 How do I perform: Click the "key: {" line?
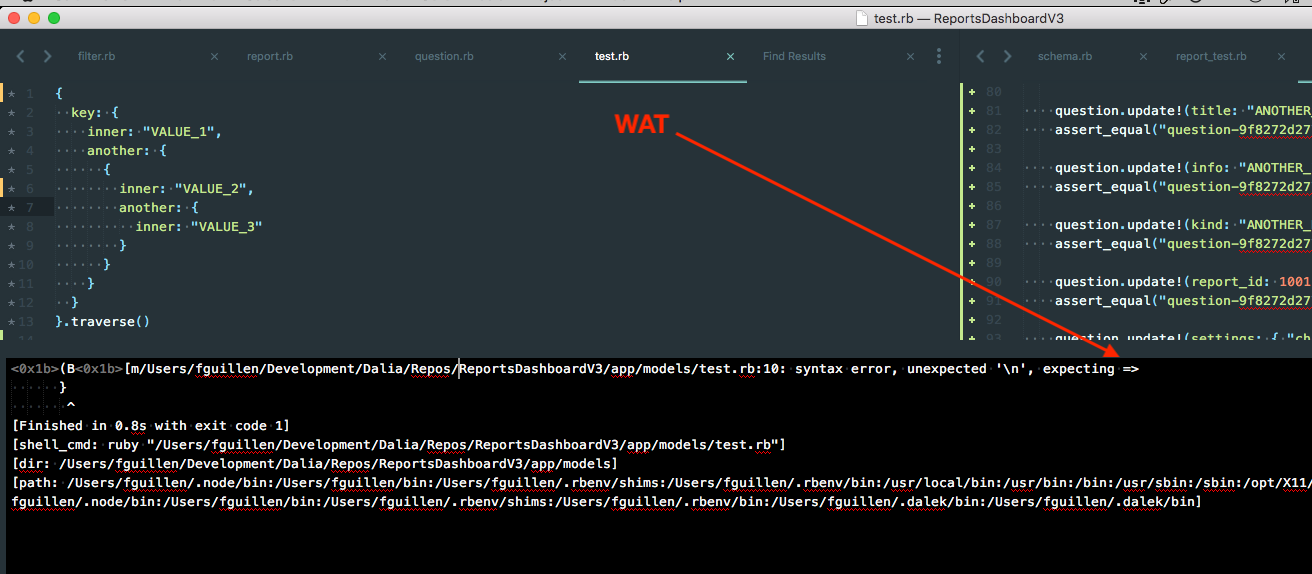[x=95, y=112]
